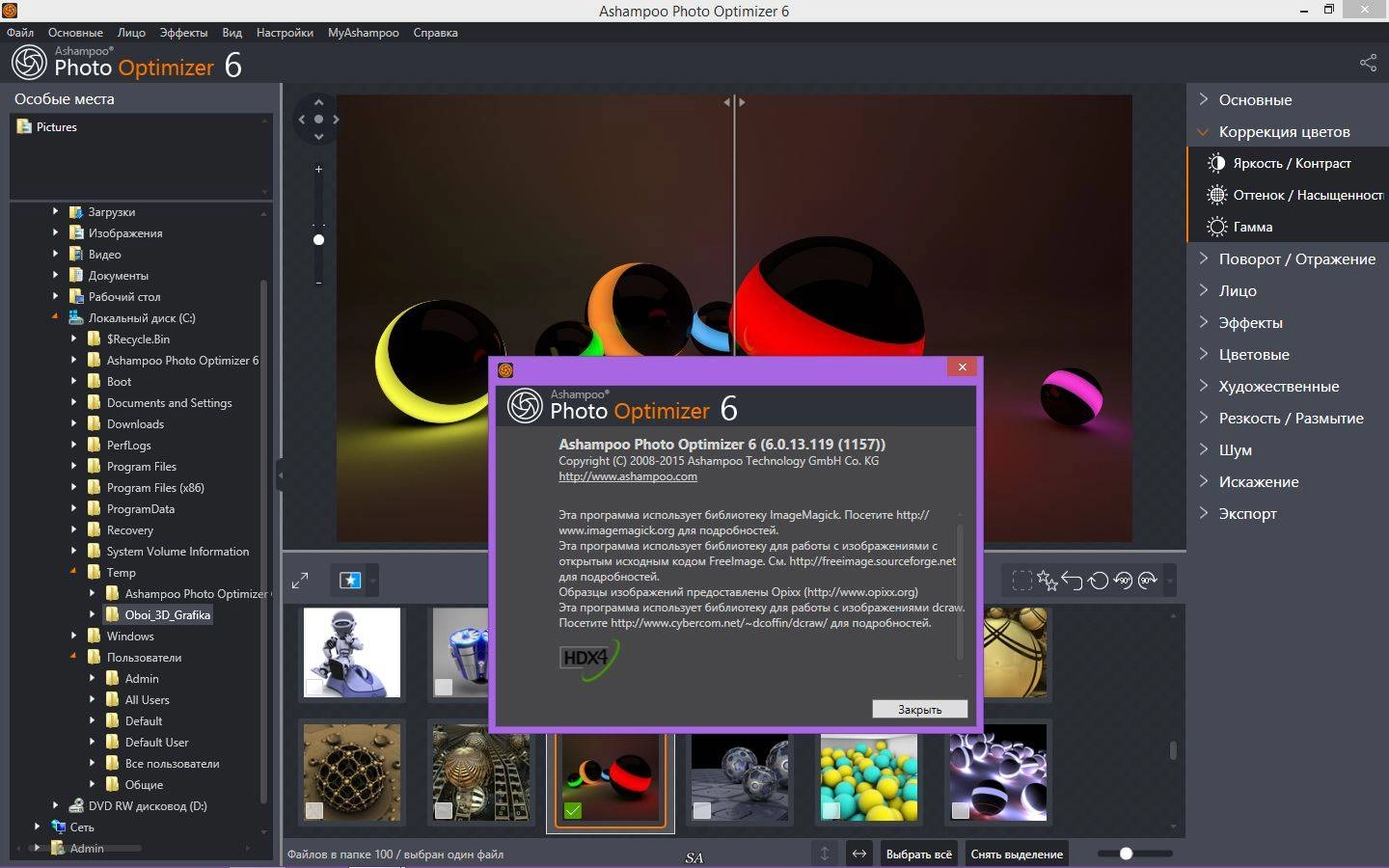Tick checkbox on blue batteries thumbnail
The image size is (1389, 868).
click(443, 687)
